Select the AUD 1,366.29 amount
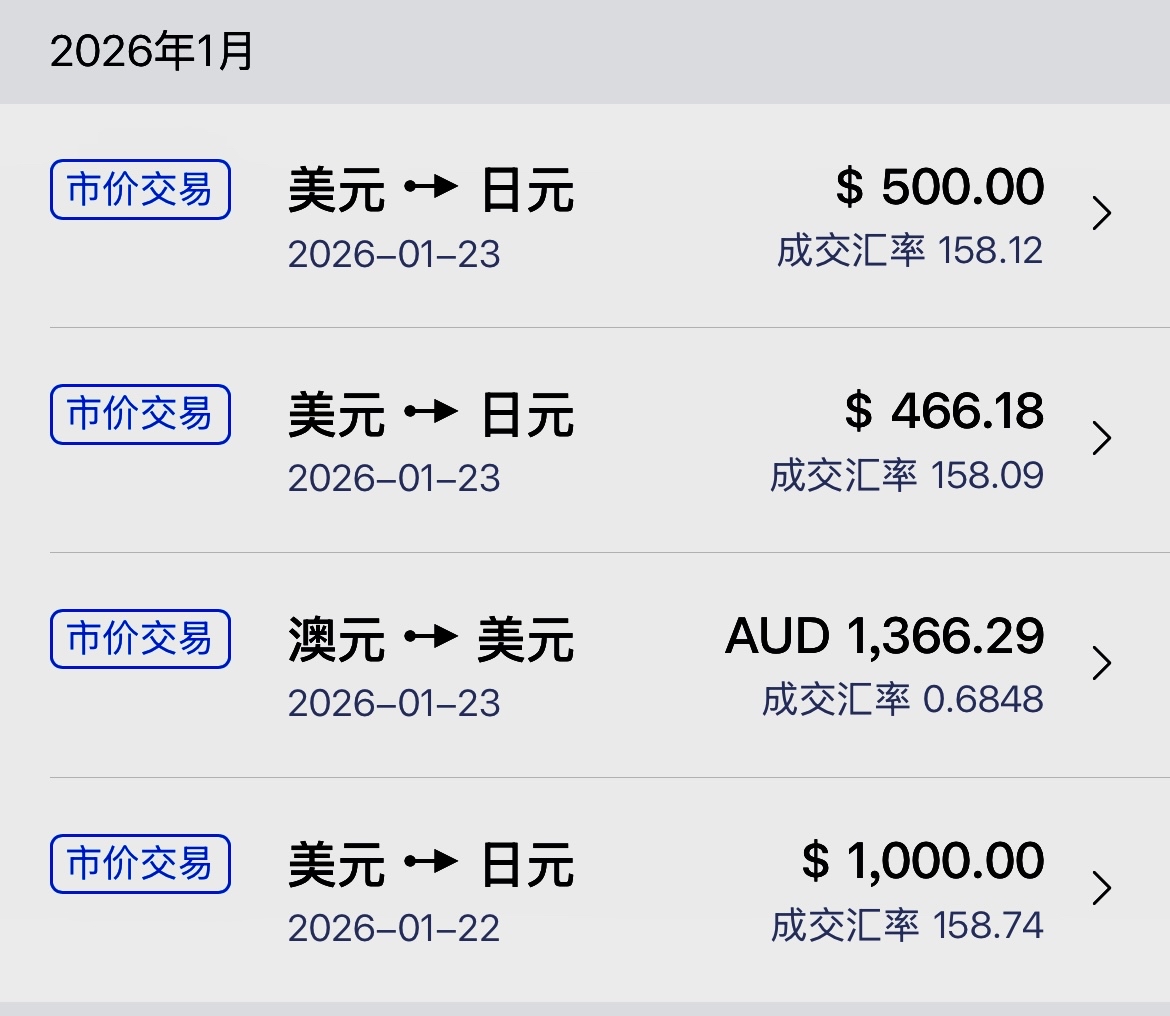The width and height of the screenshot is (1170, 1016). pos(885,637)
